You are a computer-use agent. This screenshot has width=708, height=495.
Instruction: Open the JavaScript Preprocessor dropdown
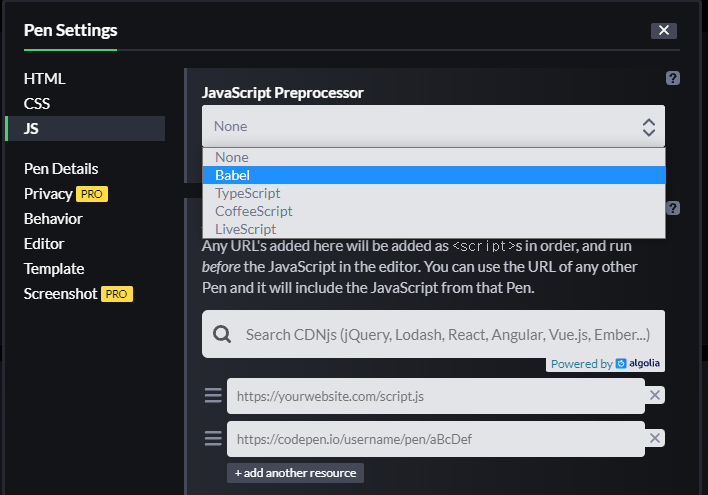click(x=433, y=126)
